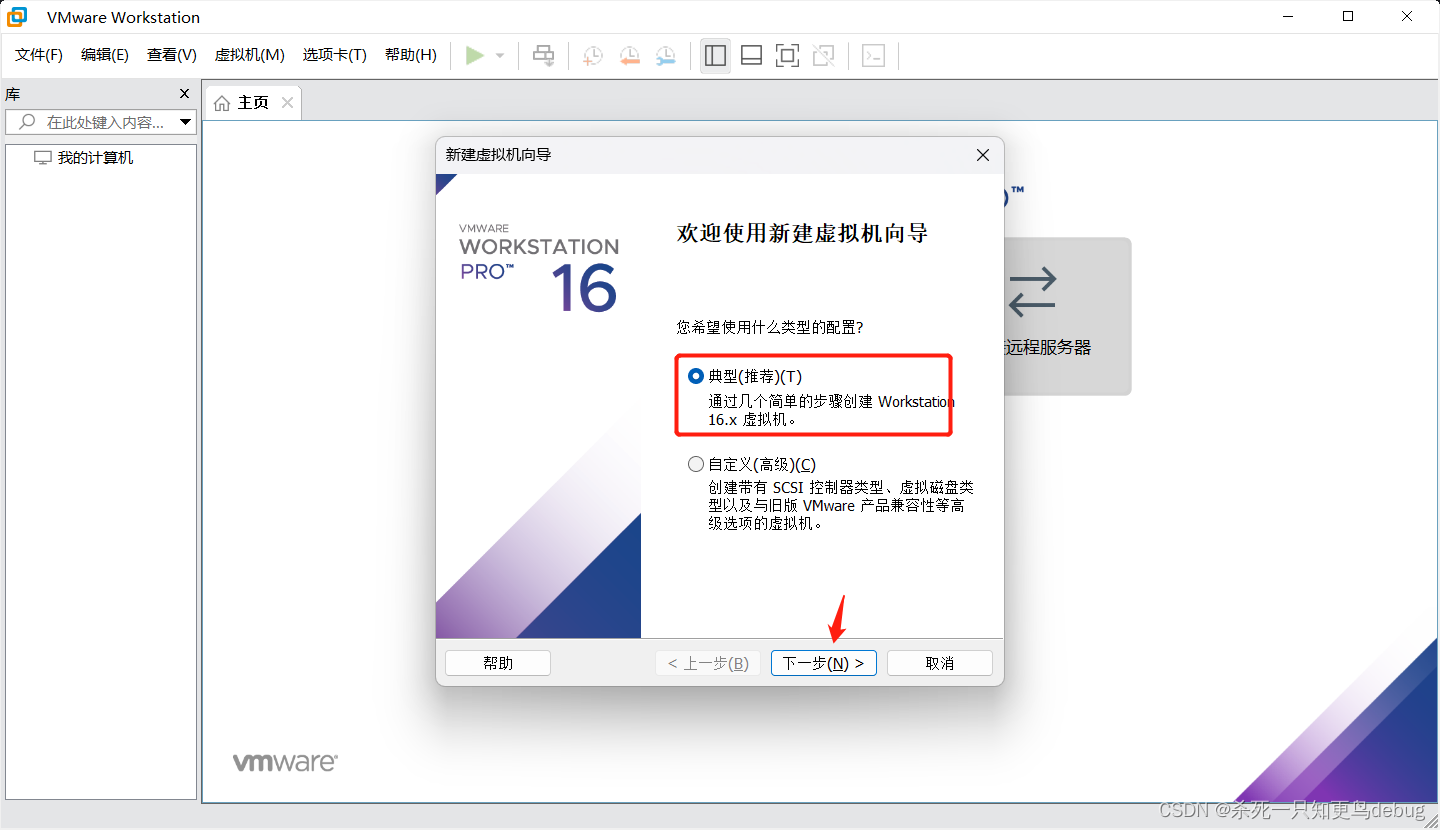Viewport: 1440px width, 830px height.
Task: Open the power options dropdown arrow
Action: 500,56
